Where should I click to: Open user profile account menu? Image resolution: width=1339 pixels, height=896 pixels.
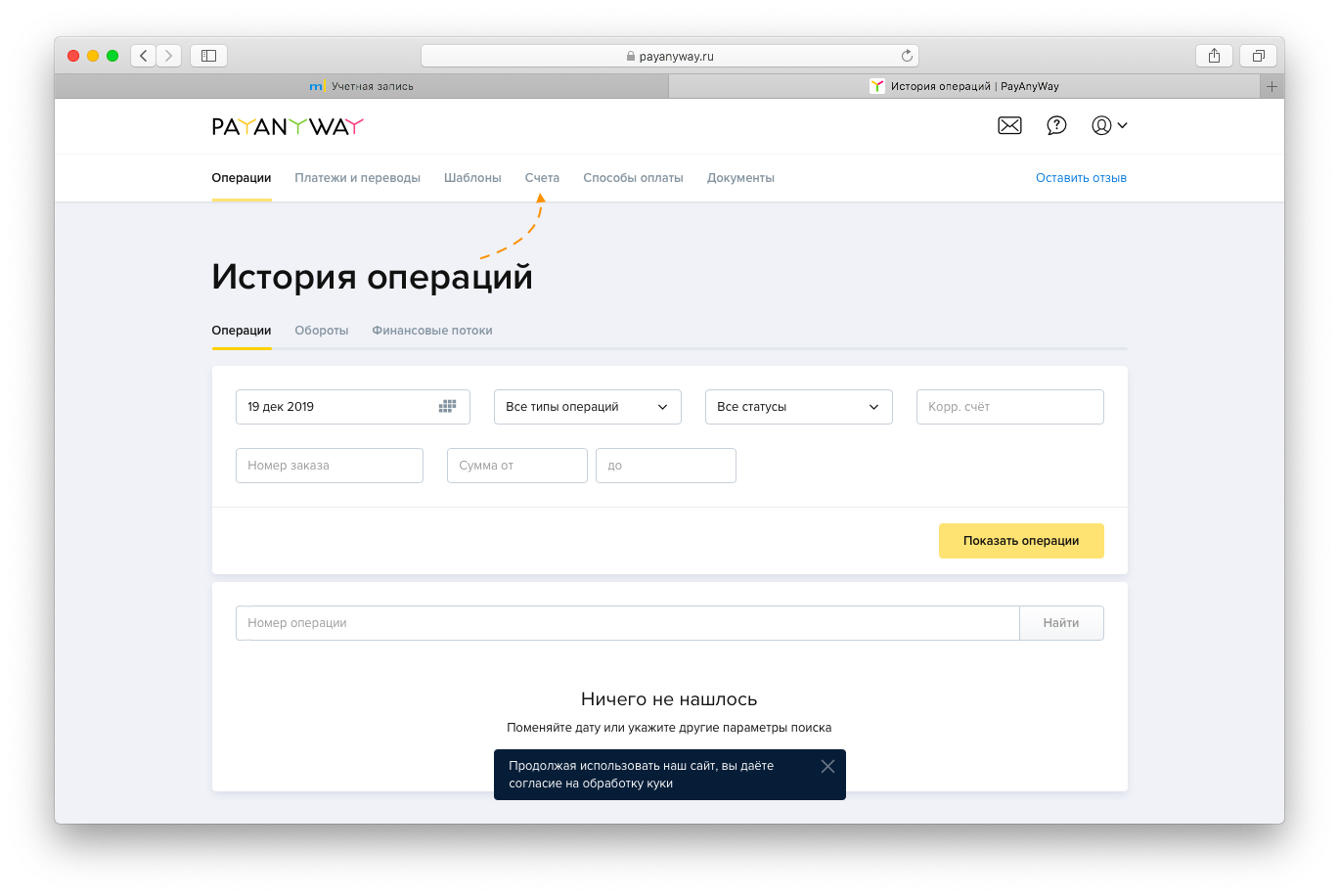click(1109, 125)
